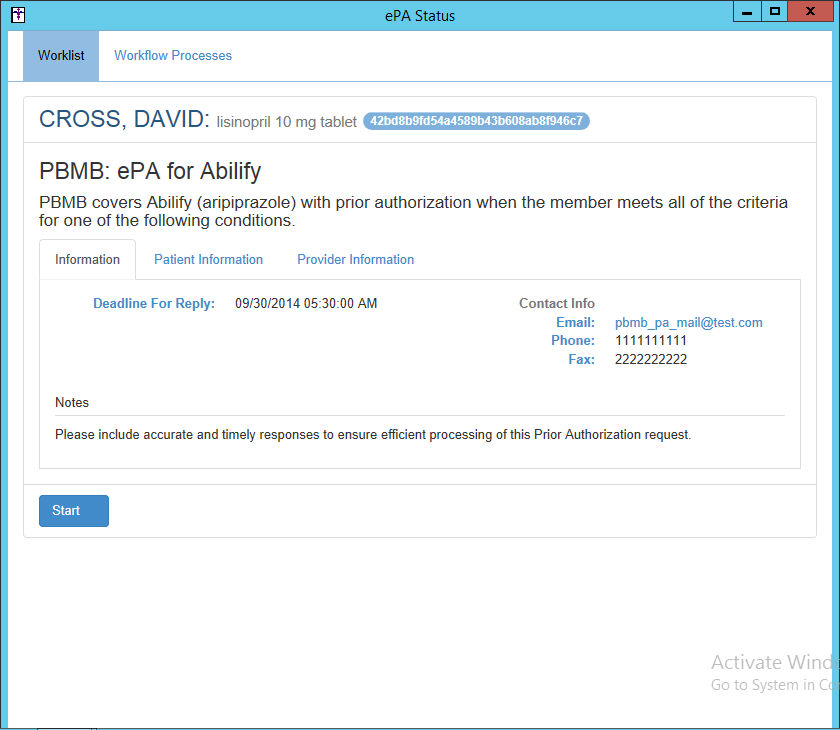Click the Notes section header

[72, 403]
